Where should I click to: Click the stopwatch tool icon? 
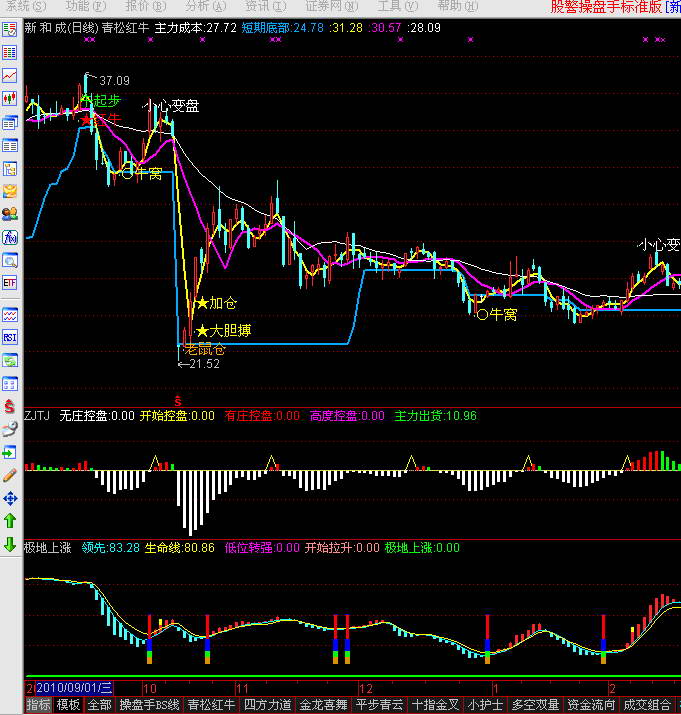[x=10, y=430]
